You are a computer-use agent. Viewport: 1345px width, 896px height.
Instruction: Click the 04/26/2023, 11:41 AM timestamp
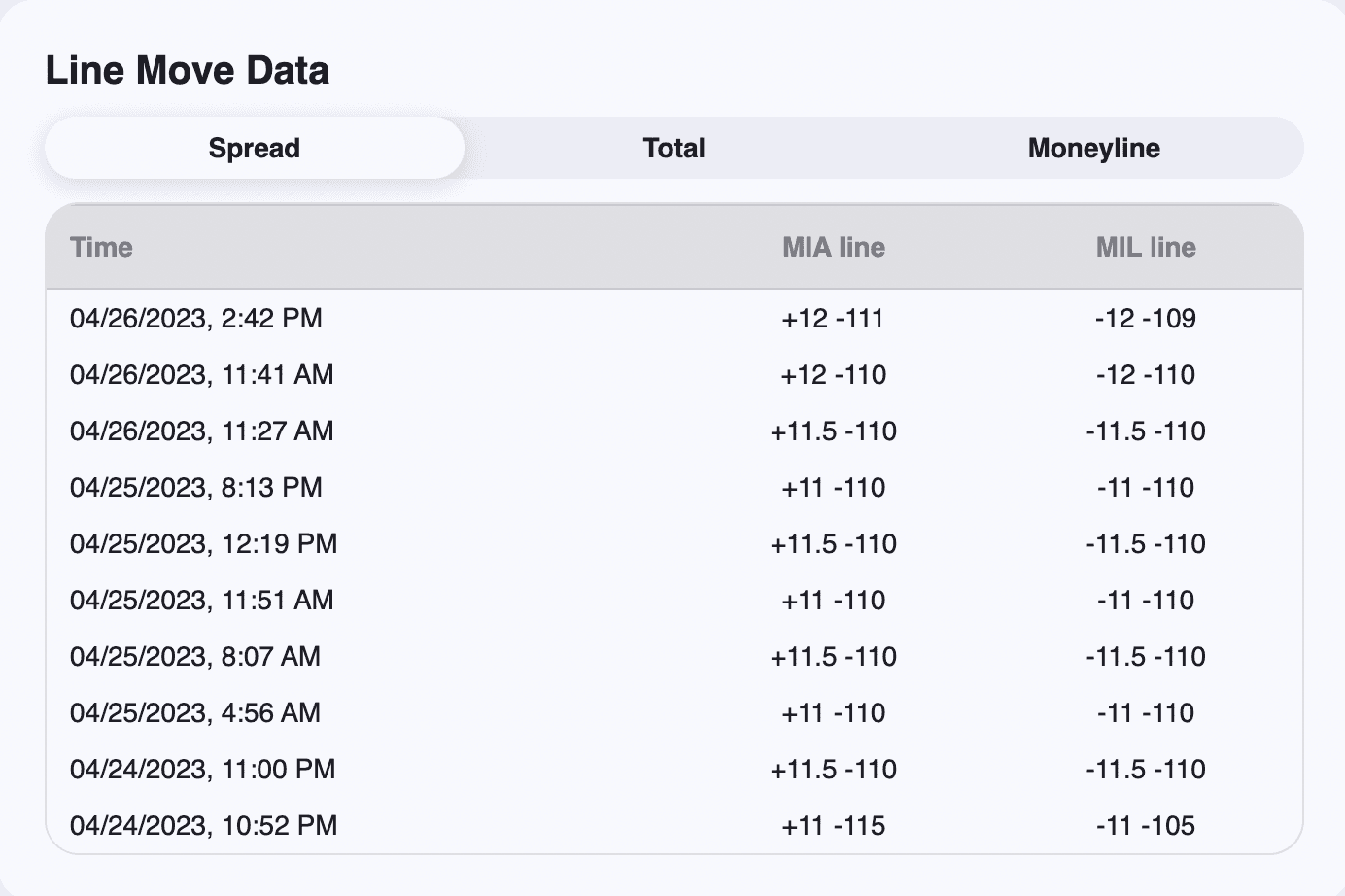click(x=202, y=375)
